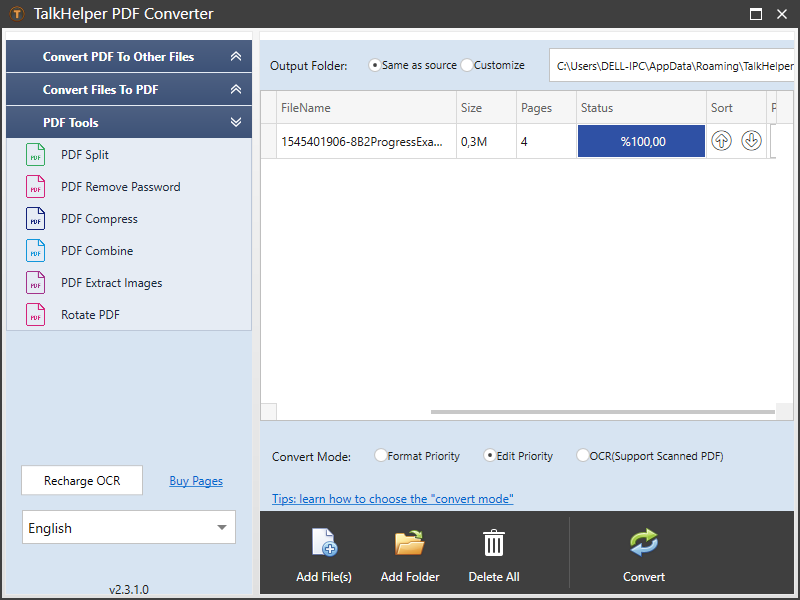The height and width of the screenshot is (600, 800).
Task: Select the Customize output folder option
Action: click(467, 65)
